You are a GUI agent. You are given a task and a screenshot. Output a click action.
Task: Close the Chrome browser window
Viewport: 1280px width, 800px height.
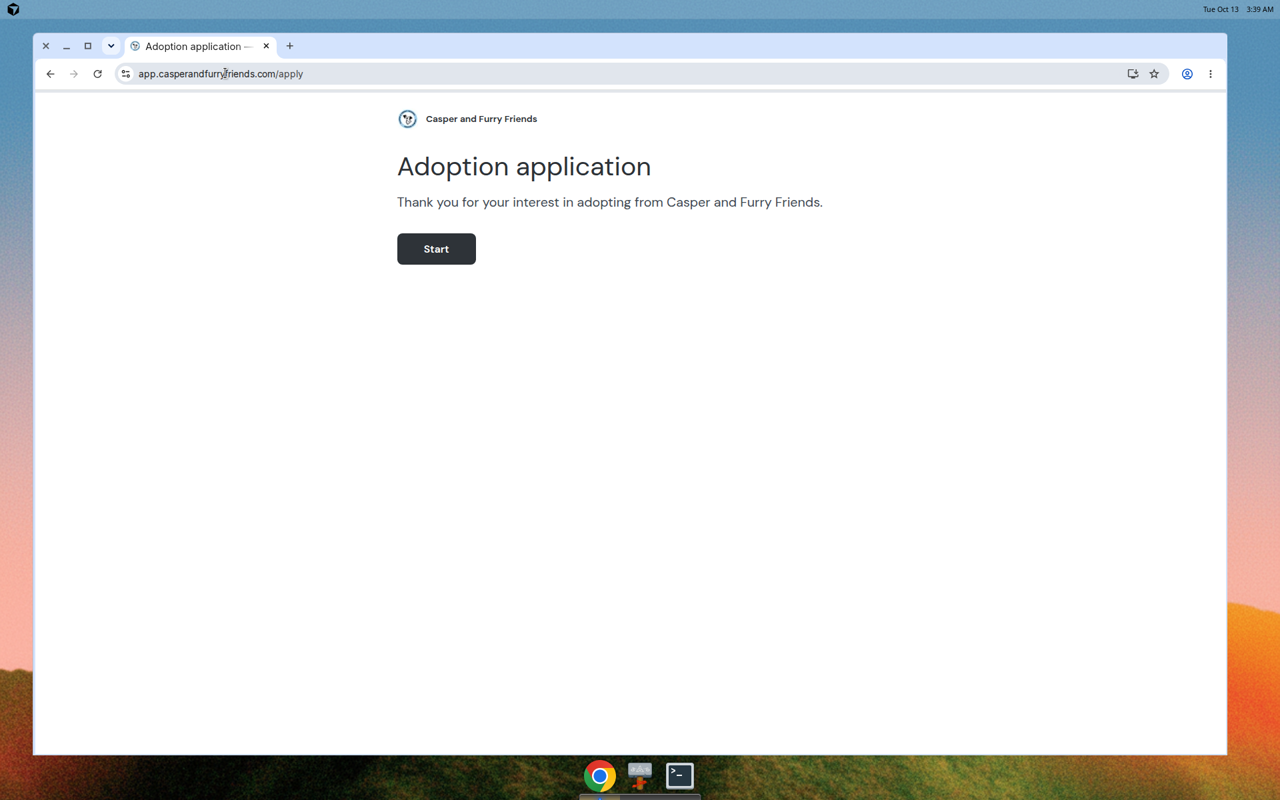[x=46, y=46]
